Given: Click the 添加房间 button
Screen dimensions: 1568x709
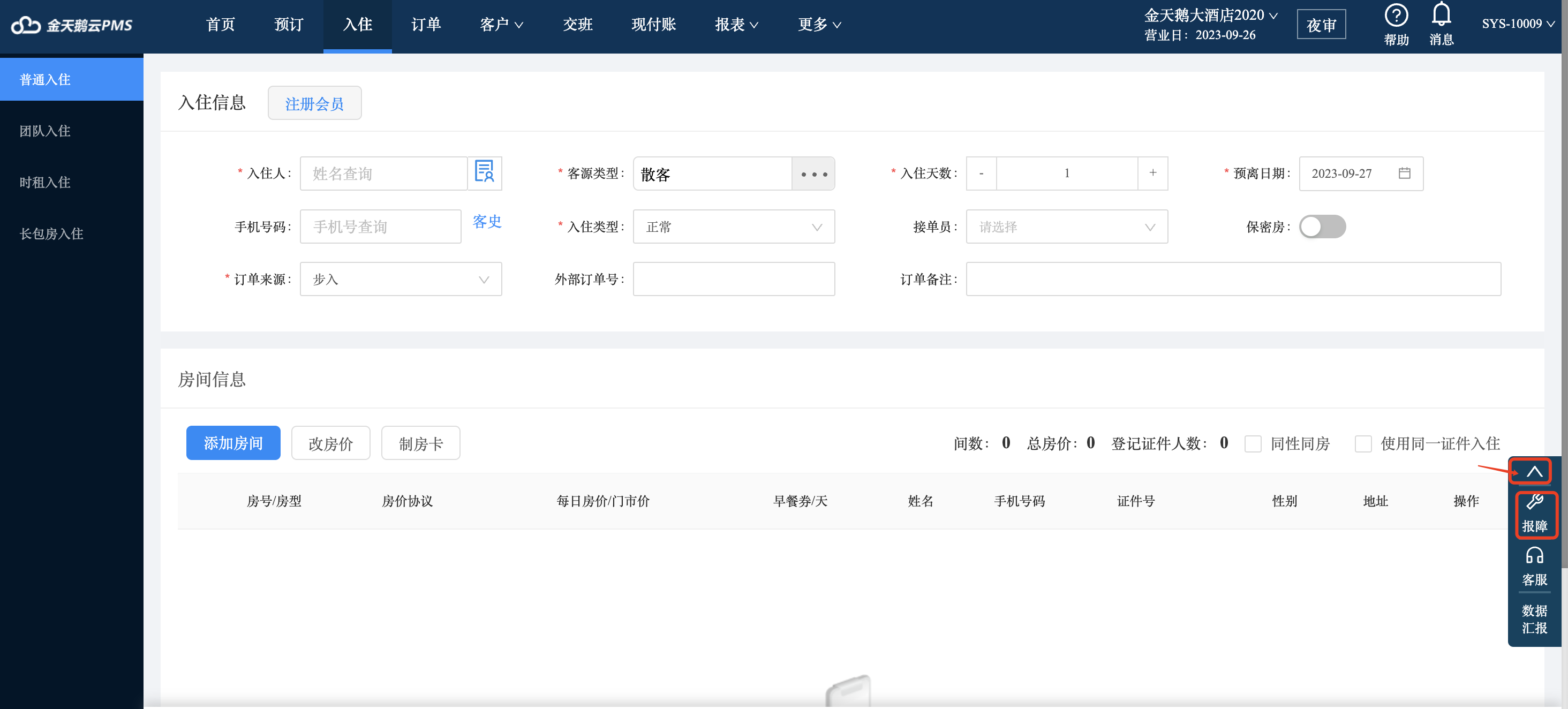Looking at the screenshot, I should (x=233, y=443).
